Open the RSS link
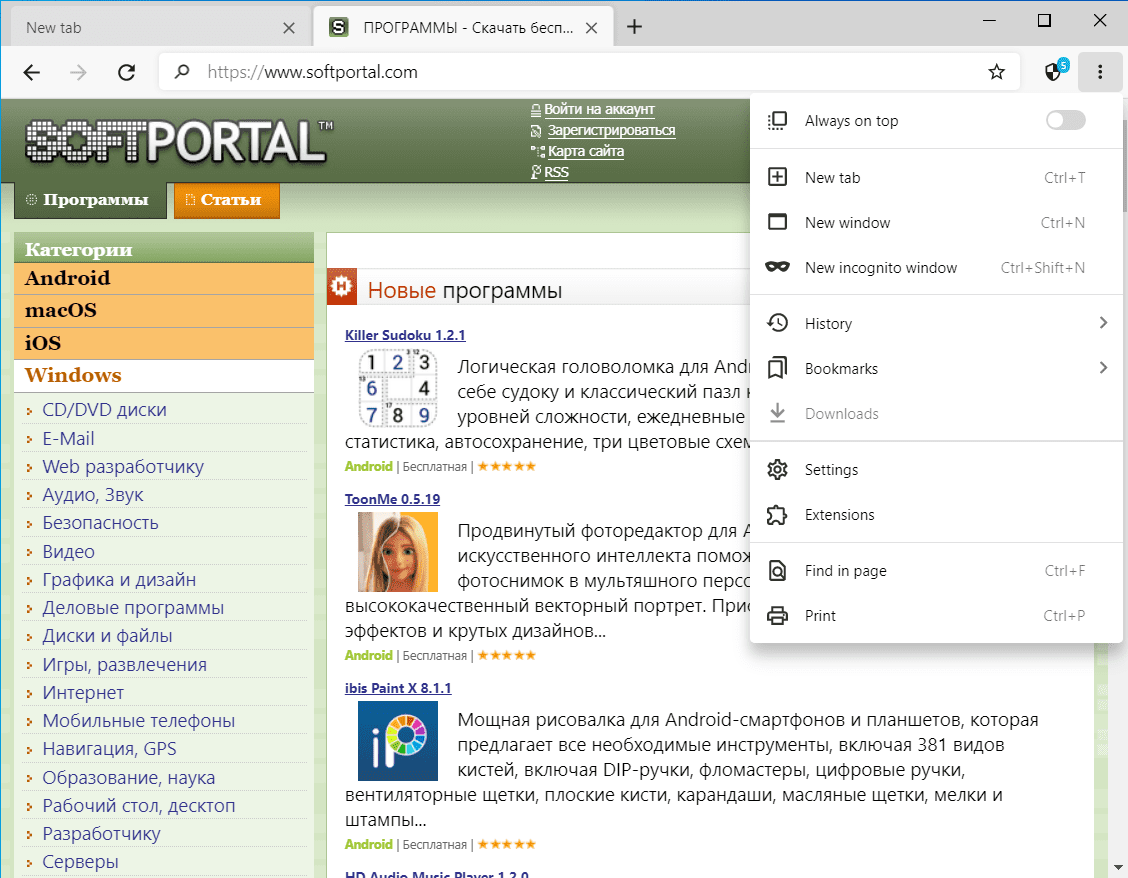This screenshot has width=1128, height=878. pyautogui.click(x=555, y=172)
